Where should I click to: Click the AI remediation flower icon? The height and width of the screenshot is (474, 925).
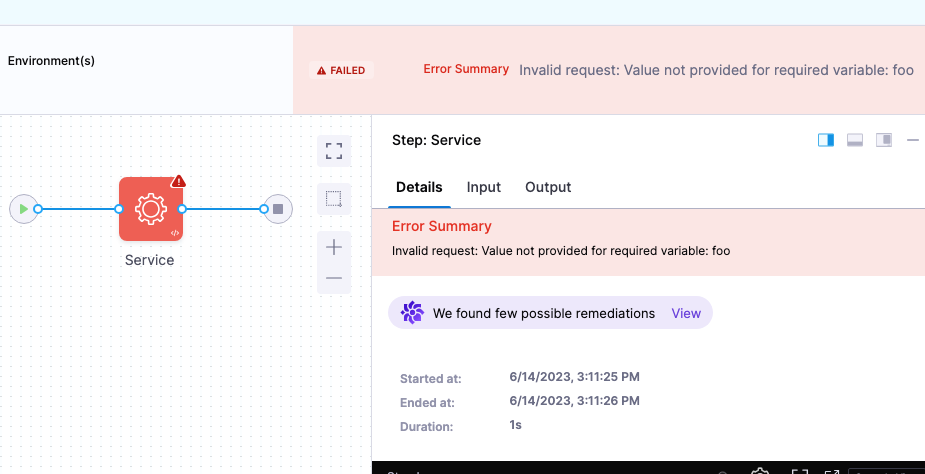click(412, 313)
